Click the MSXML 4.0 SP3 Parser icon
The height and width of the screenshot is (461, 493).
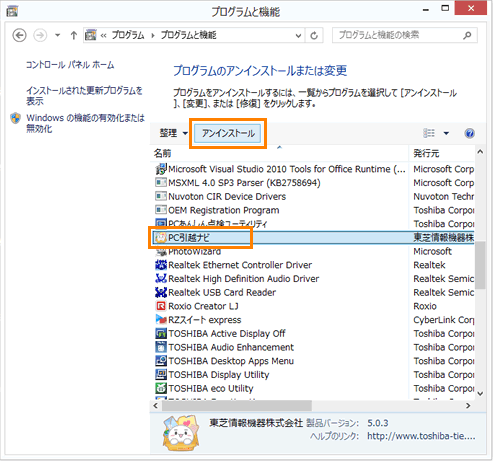pos(161,183)
